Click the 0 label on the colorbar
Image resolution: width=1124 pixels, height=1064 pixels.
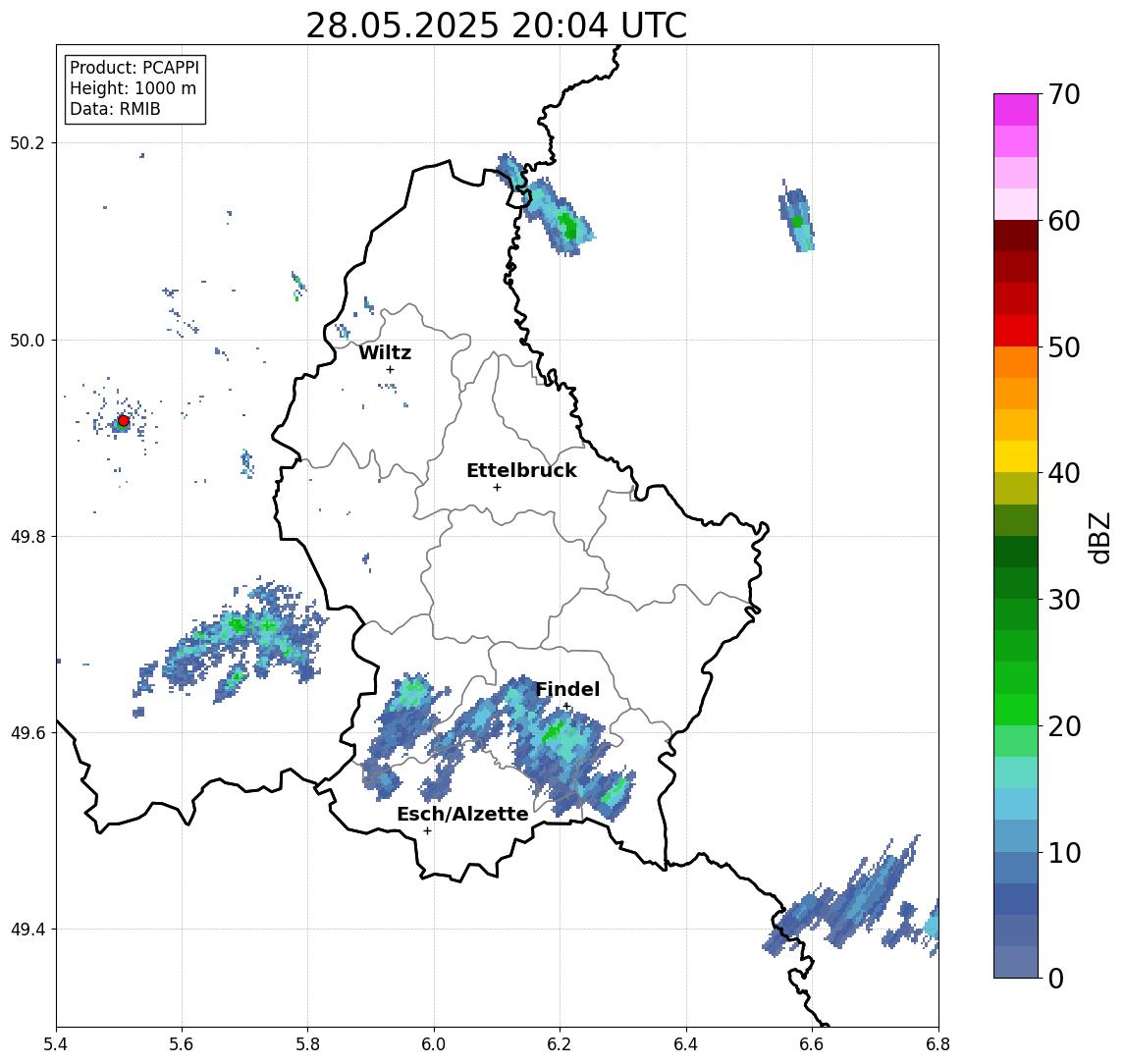click(x=1056, y=978)
